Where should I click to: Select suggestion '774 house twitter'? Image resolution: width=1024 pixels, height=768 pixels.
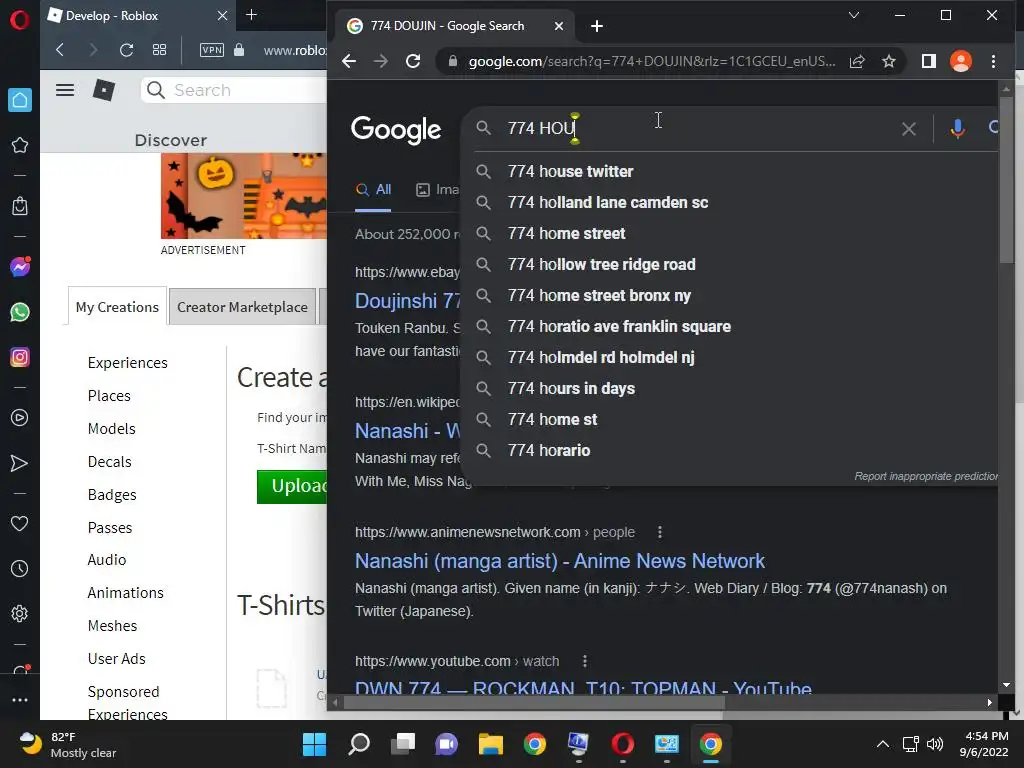click(729, 171)
